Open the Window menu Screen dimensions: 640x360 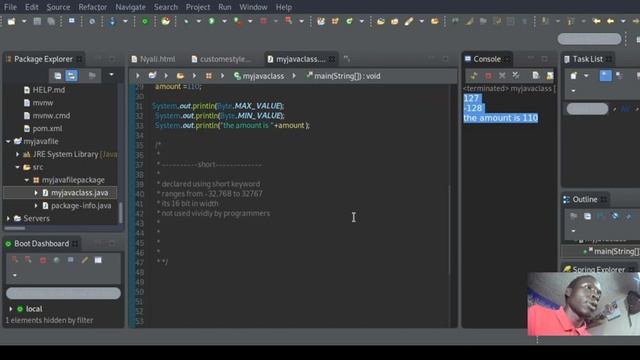pyautogui.click(x=253, y=7)
